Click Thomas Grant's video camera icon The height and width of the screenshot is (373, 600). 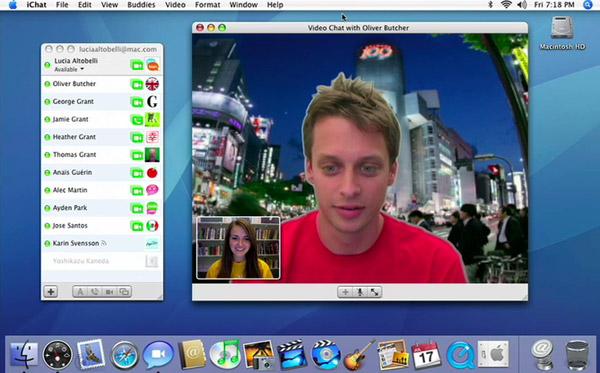point(137,155)
